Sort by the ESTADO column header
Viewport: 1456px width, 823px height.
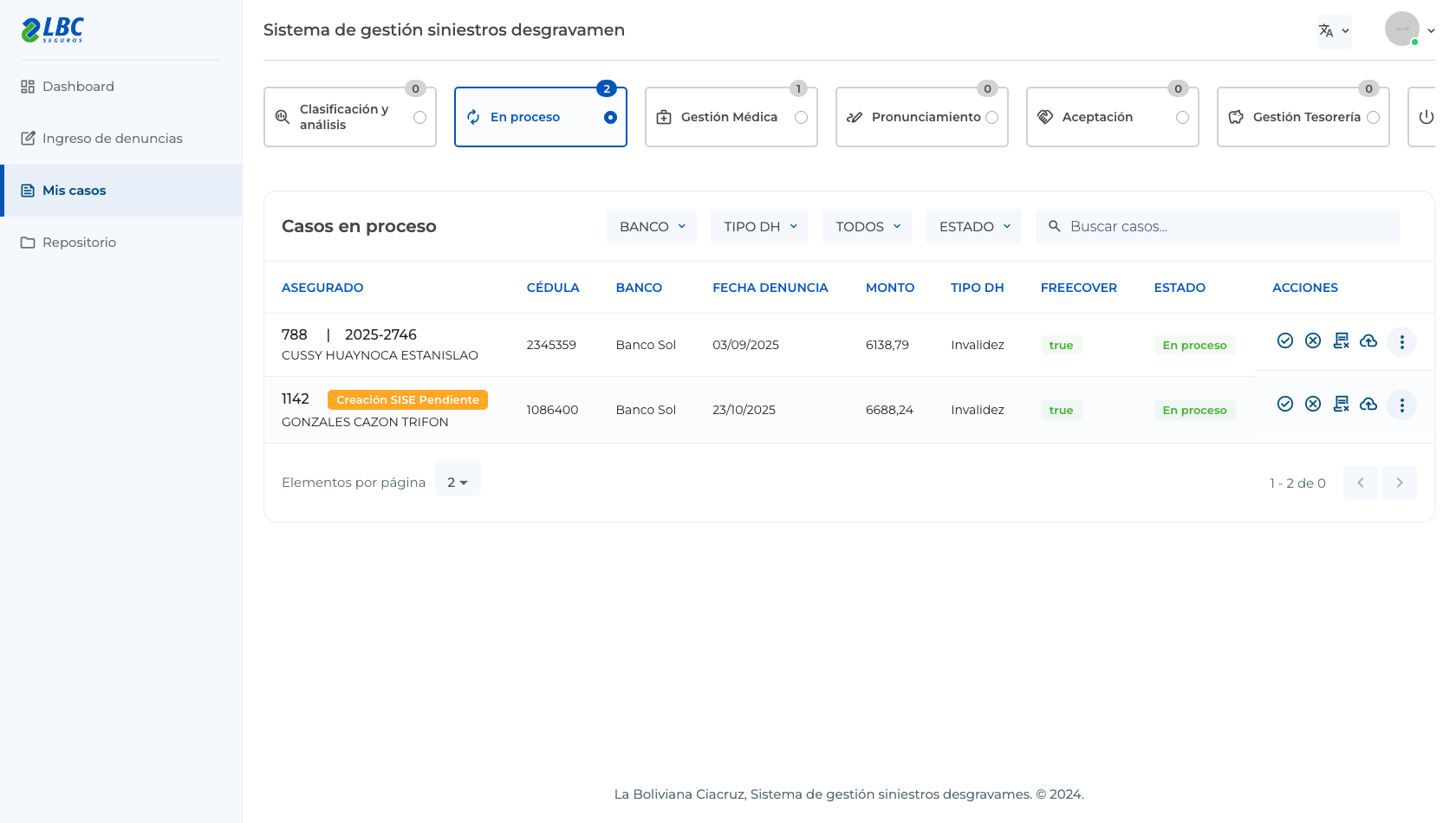1180,288
